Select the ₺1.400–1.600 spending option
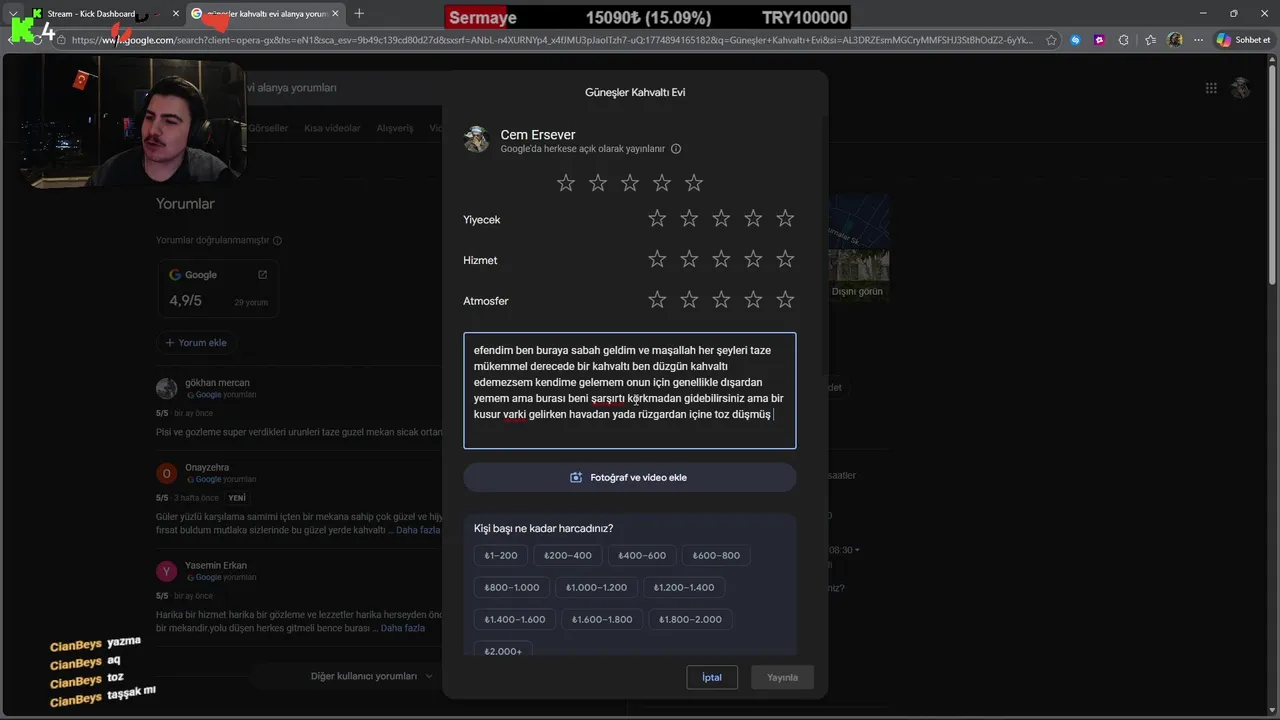 (515, 619)
